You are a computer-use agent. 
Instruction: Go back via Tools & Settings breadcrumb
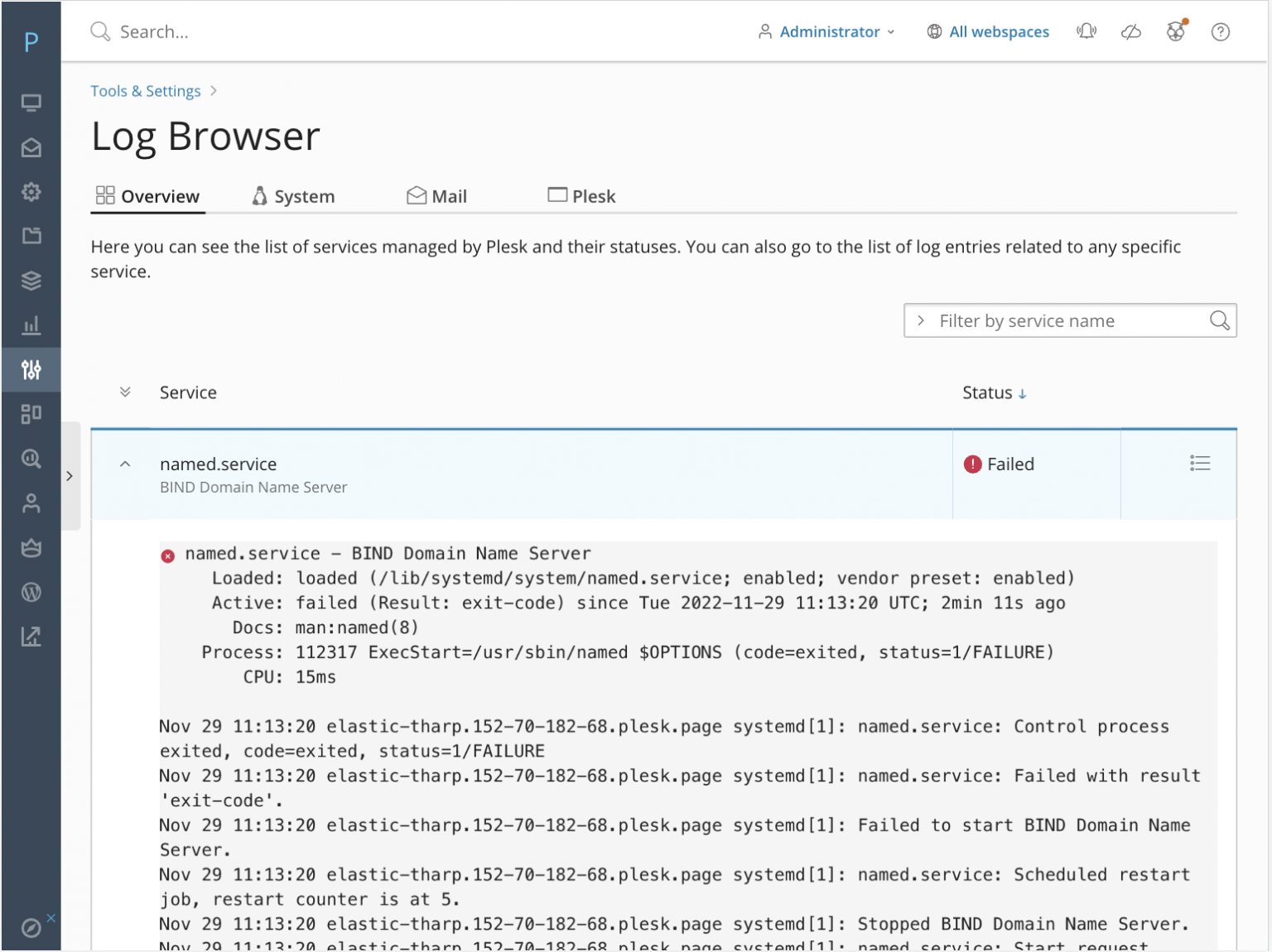(145, 91)
